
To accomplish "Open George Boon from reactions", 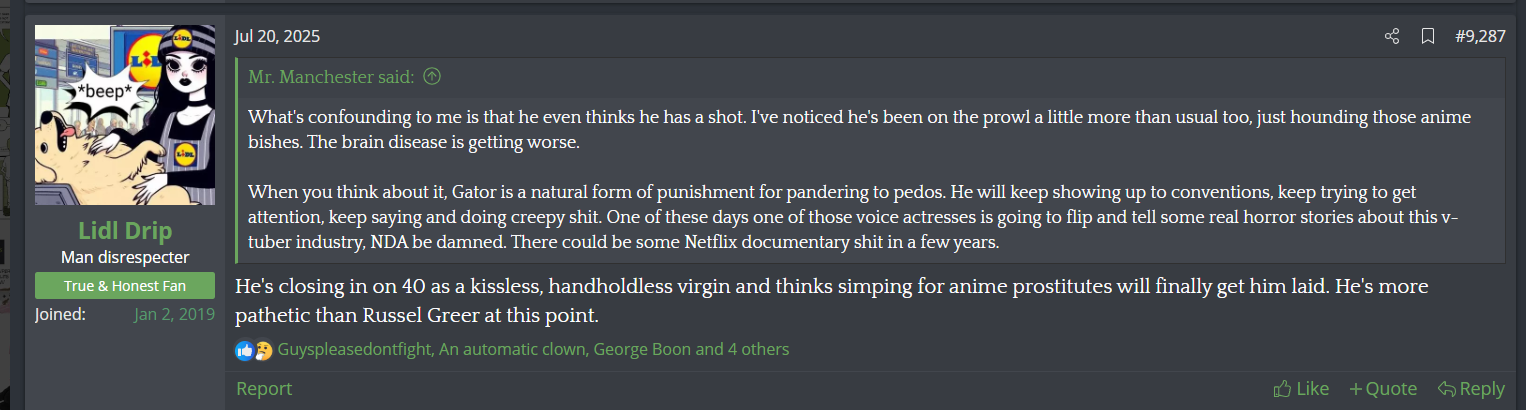I will [x=642, y=350].
